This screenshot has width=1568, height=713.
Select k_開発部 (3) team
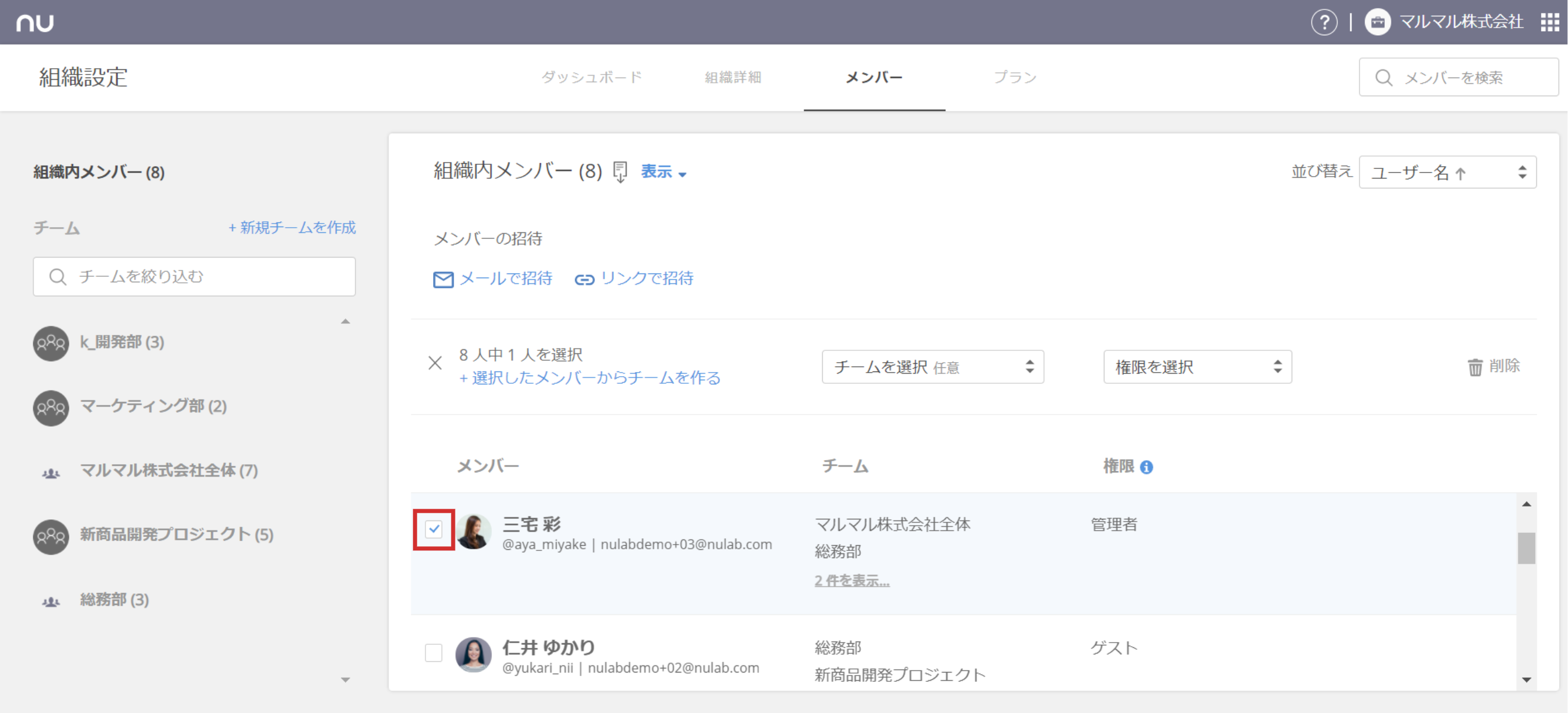121,342
